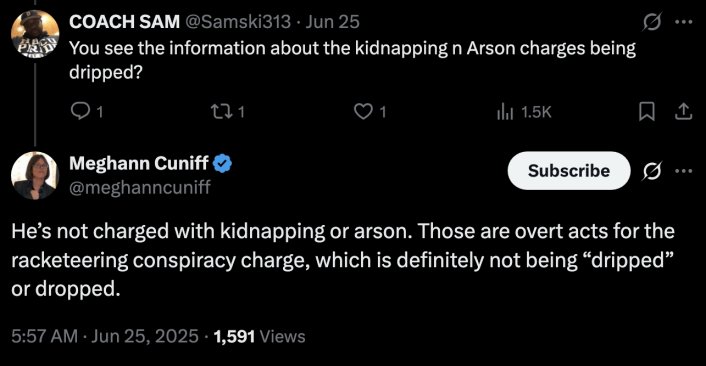Open Grok icon on COACH SAM's tweet
The height and width of the screenshot is (366, 706).
coord(652,22)
